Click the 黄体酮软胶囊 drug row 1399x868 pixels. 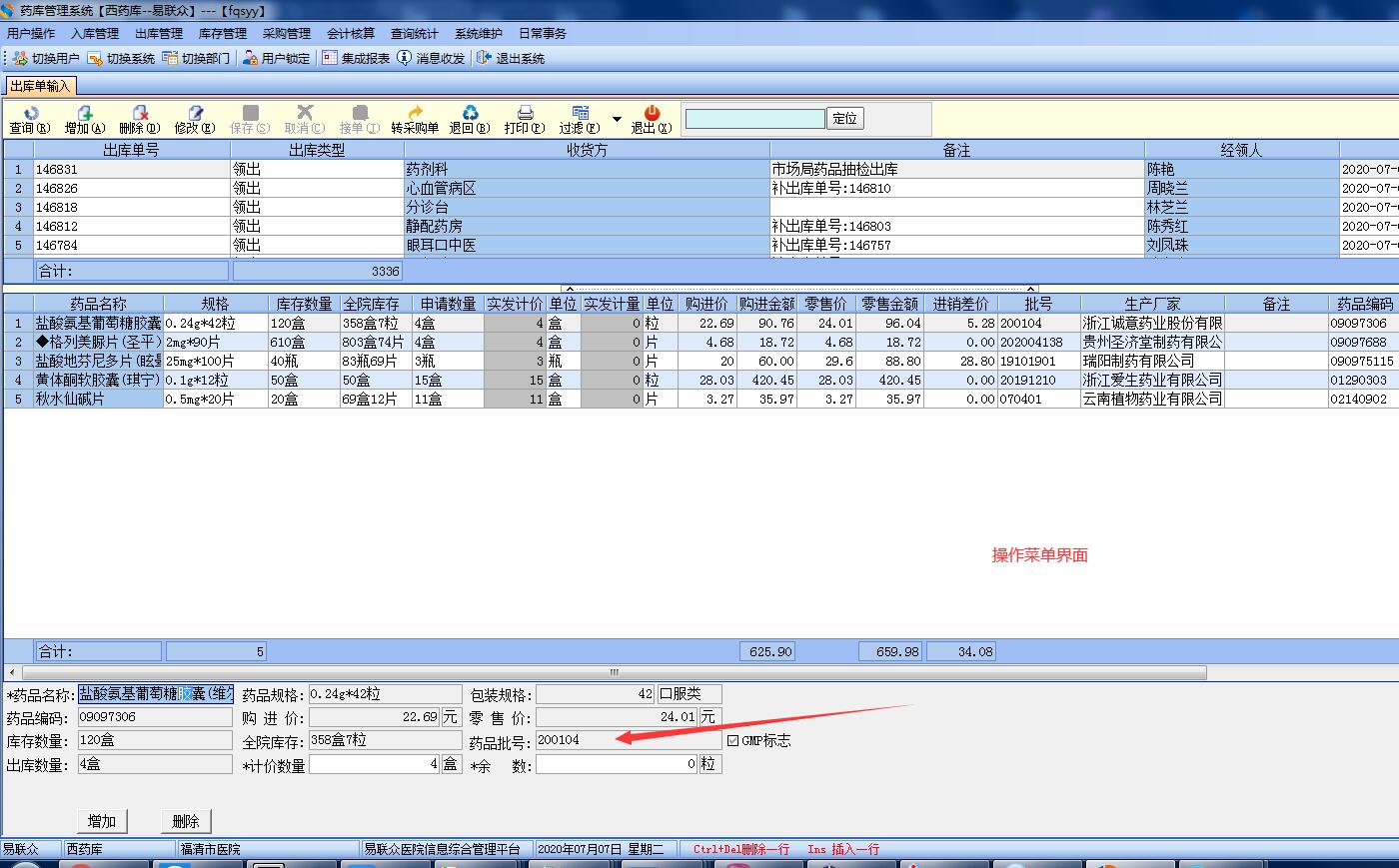(98, 380)
